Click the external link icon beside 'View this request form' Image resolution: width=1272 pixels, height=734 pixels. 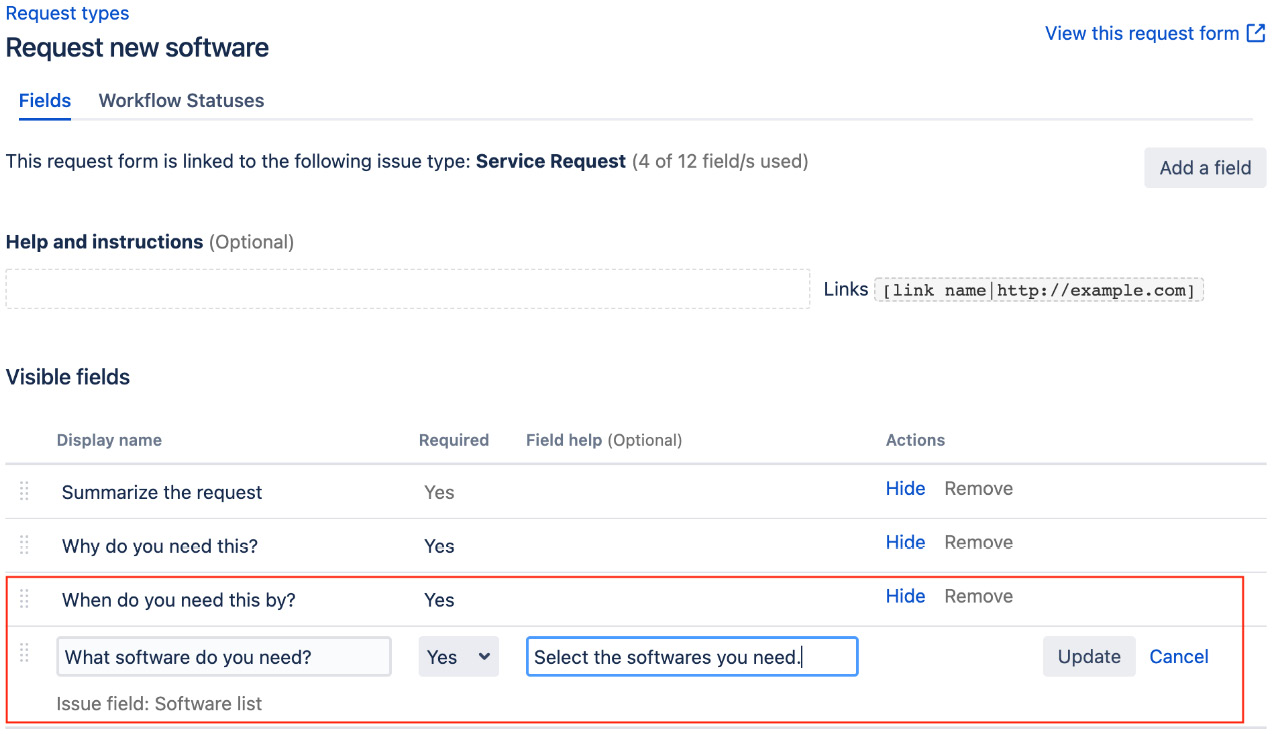1256,33
